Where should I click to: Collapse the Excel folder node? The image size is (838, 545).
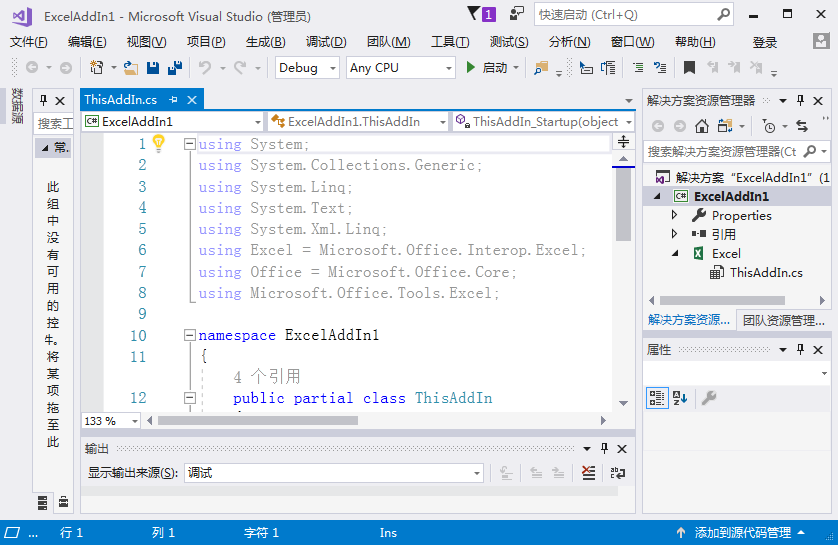[x=675, y=253]
